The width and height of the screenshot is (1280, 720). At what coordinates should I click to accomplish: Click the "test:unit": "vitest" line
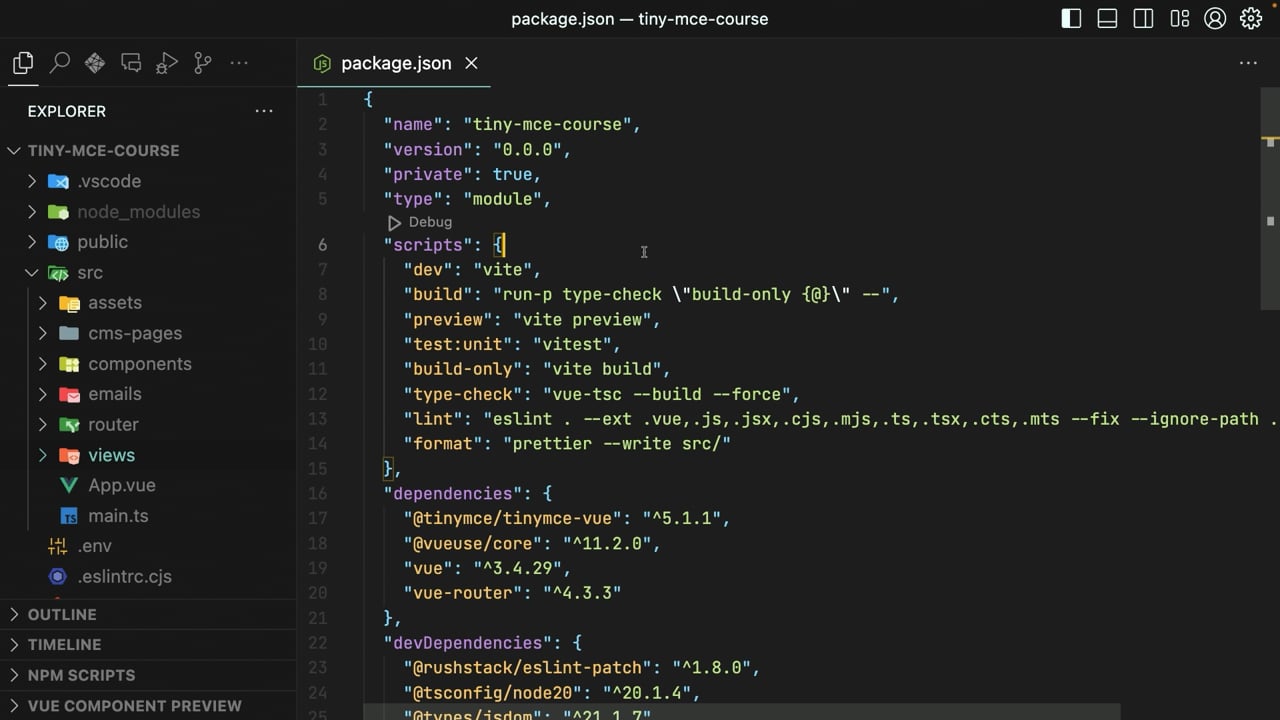click(x=512, y=344)
